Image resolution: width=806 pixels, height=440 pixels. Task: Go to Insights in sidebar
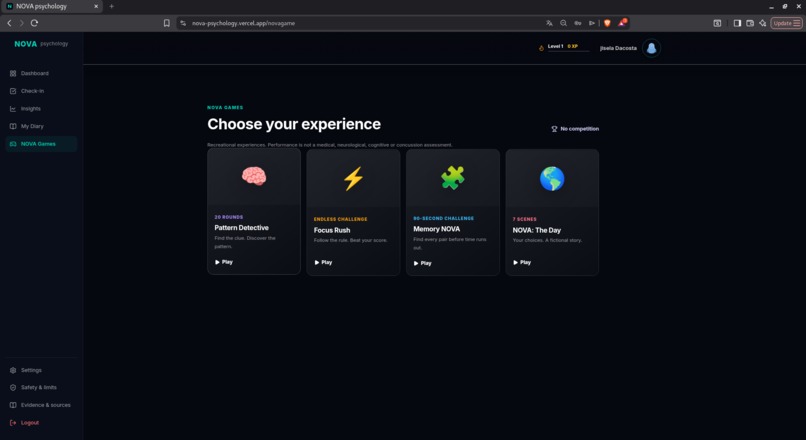[x=41, y=108]
